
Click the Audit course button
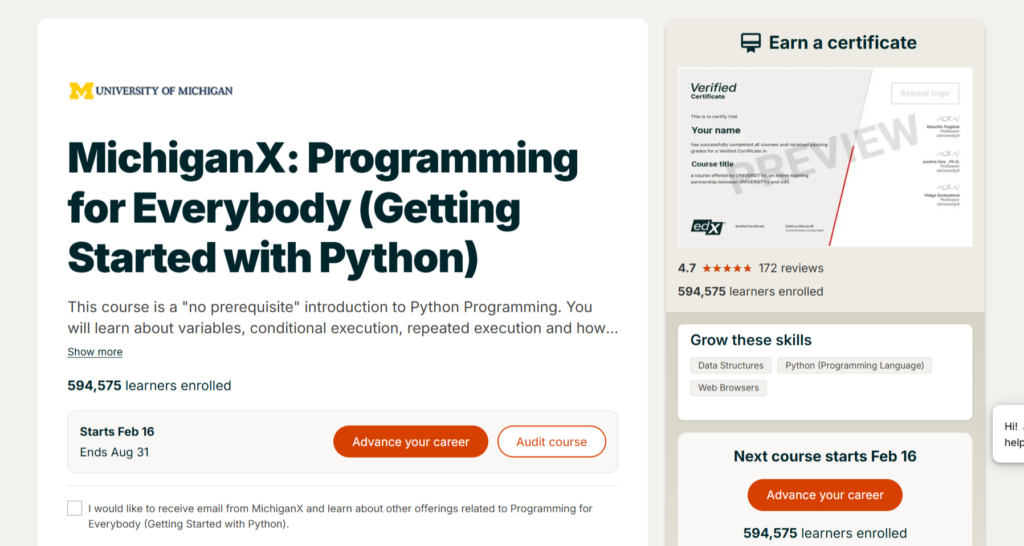coord(551,442)
